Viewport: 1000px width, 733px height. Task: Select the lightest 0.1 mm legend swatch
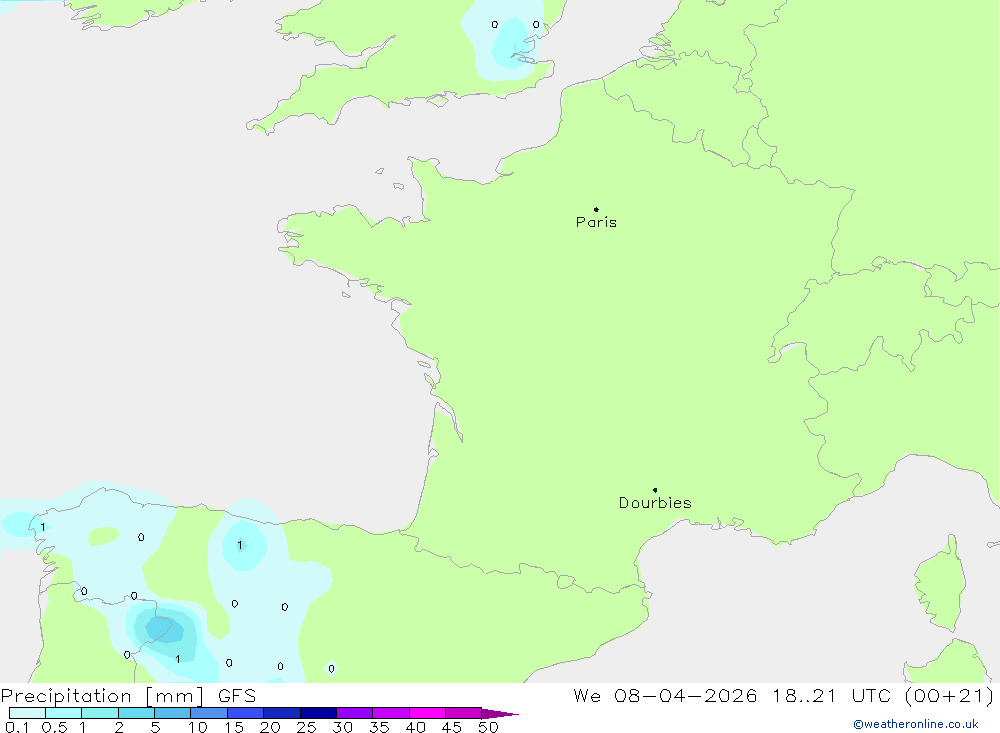coord(27,713)
